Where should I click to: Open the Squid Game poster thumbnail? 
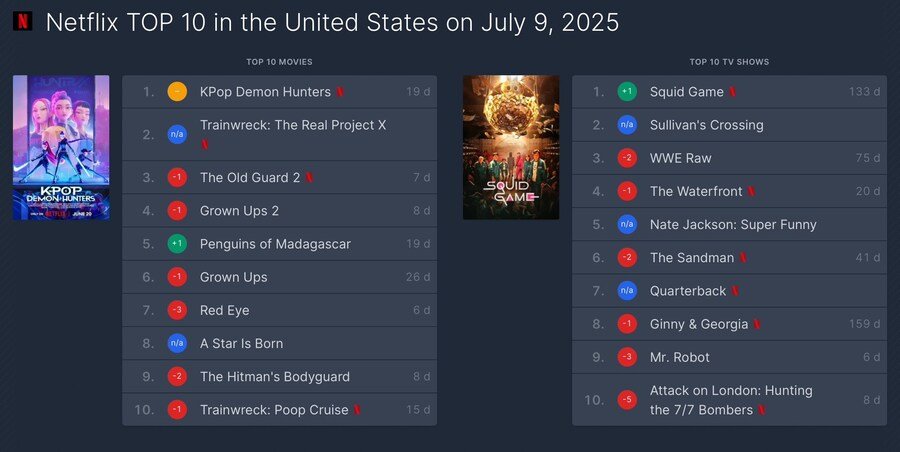(511, 147)
